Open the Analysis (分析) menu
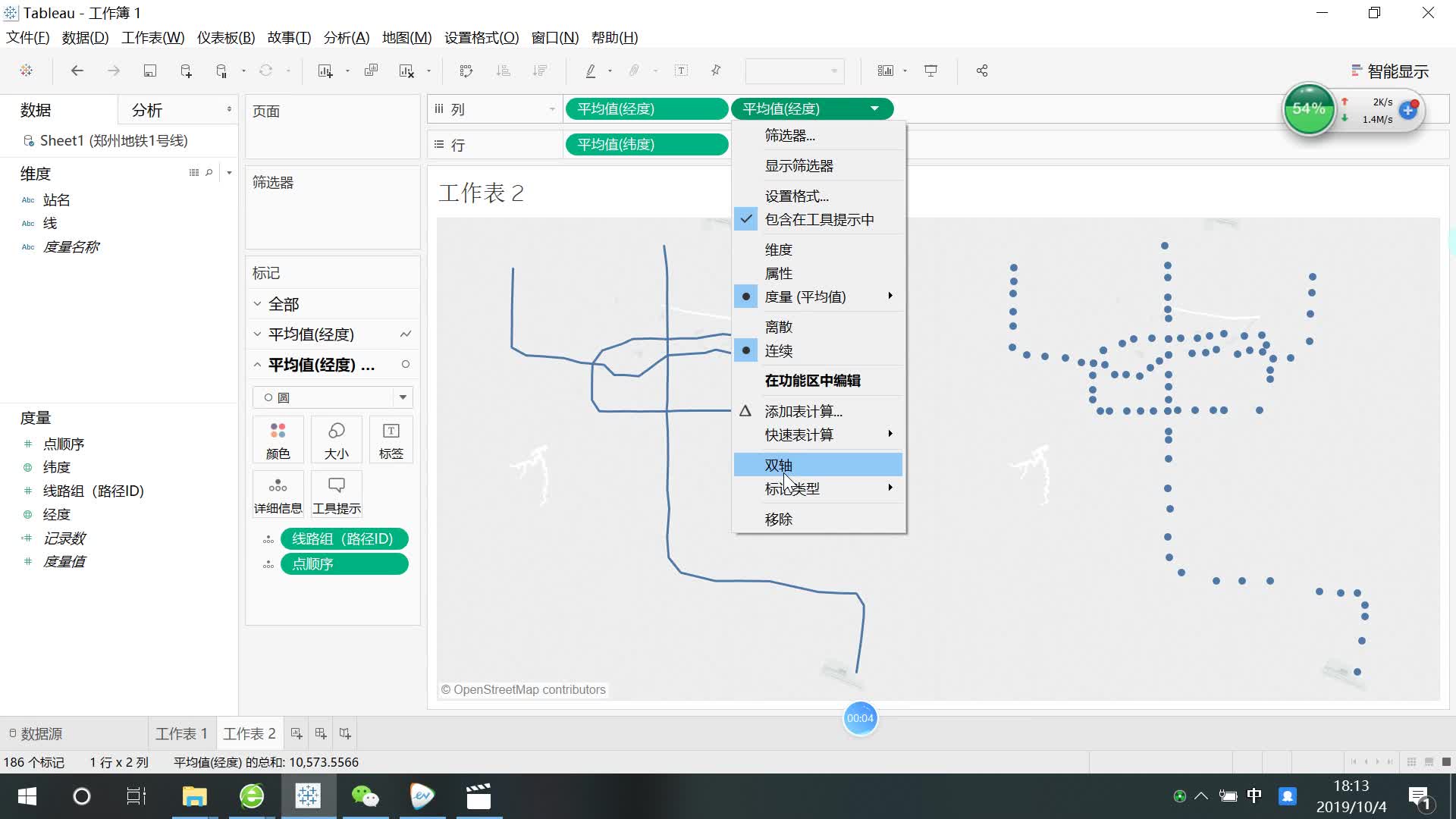 (346, 37)
